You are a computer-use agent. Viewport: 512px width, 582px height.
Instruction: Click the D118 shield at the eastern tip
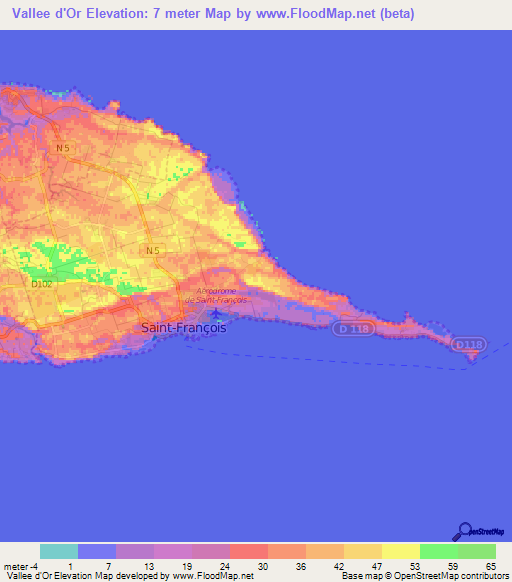(469, 345)
